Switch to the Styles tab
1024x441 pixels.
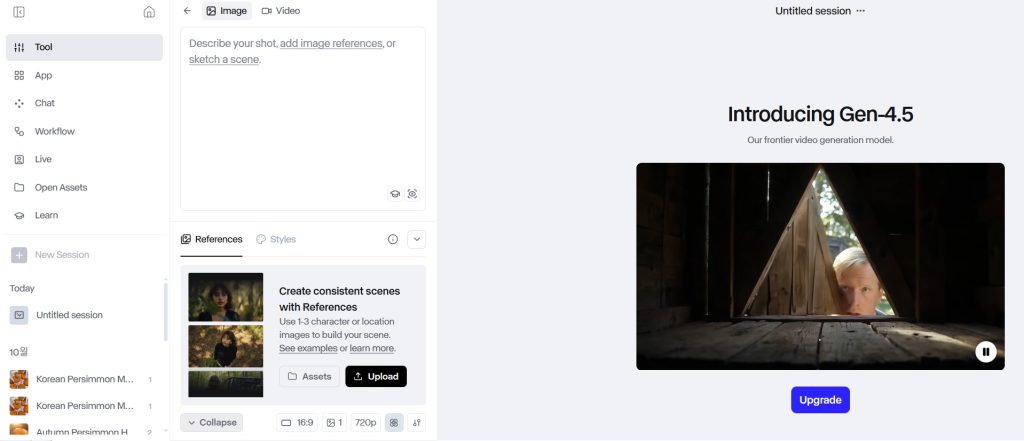pyautogui.click(x=276, y=239)
